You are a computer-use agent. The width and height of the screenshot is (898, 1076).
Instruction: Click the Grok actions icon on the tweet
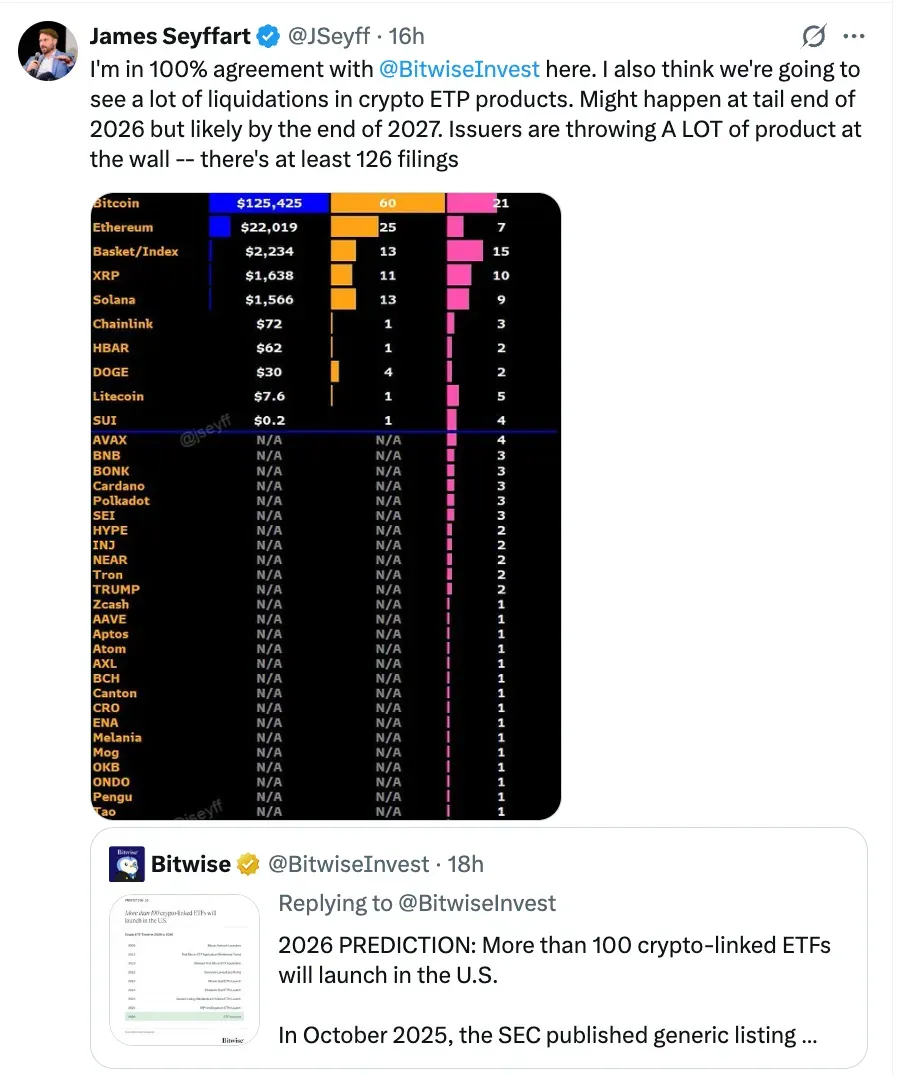coord(813,35)
